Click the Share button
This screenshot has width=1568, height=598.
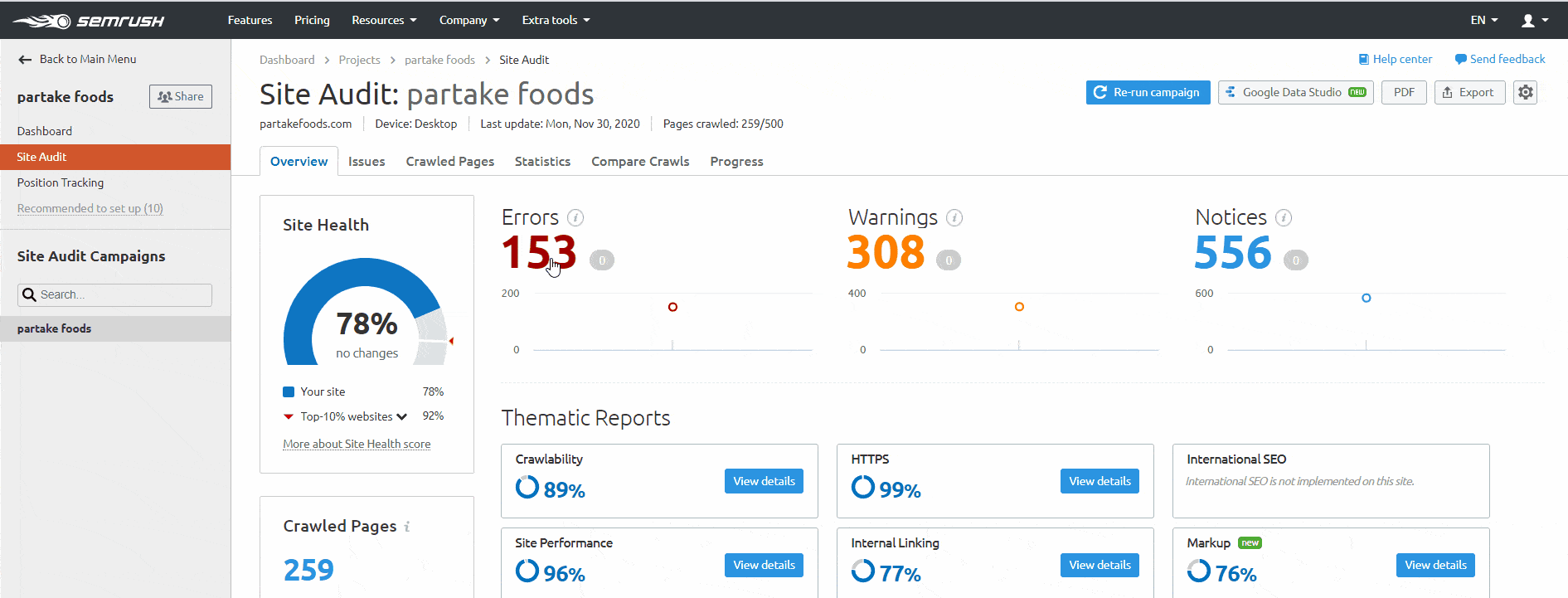pyautogui.click(x=181, y=96)
